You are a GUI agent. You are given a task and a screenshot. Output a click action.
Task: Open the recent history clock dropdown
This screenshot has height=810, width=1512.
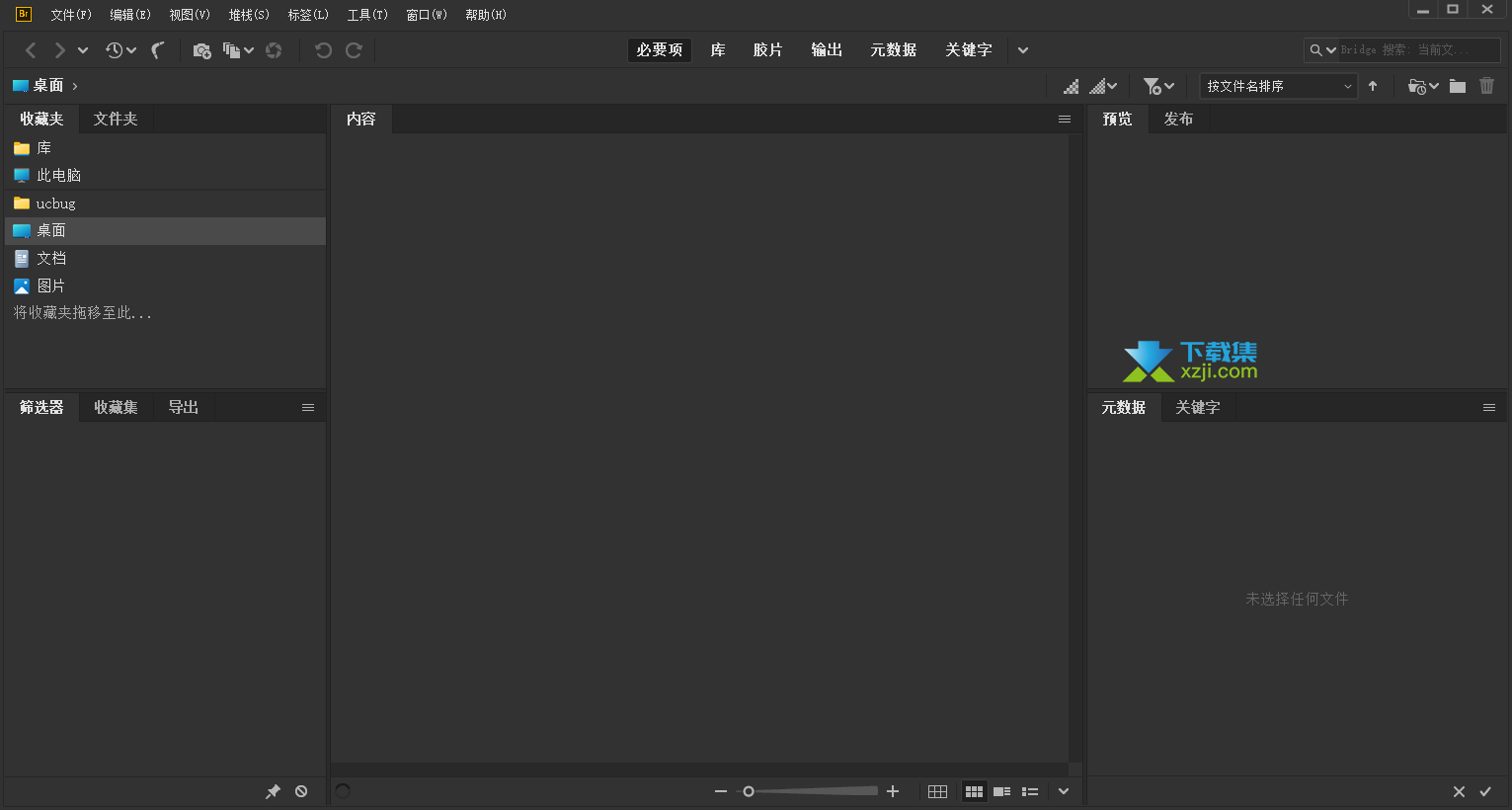pyautogui.click(x=120, y=50)
